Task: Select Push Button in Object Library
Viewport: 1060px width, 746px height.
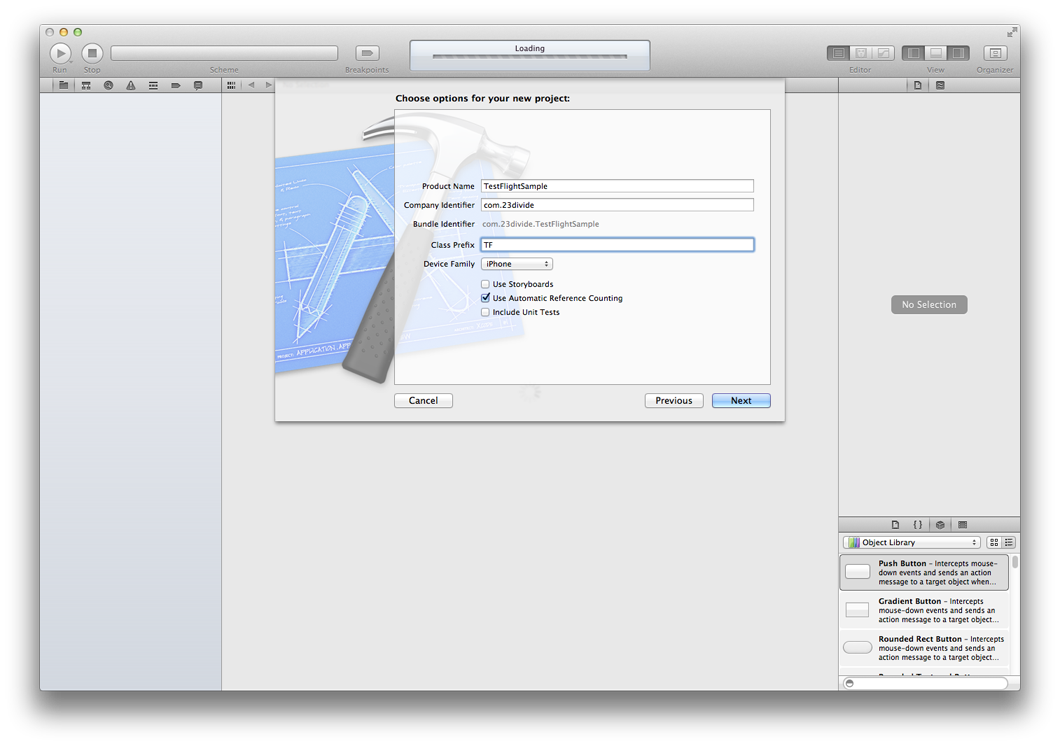Action: tap(924, 572)
